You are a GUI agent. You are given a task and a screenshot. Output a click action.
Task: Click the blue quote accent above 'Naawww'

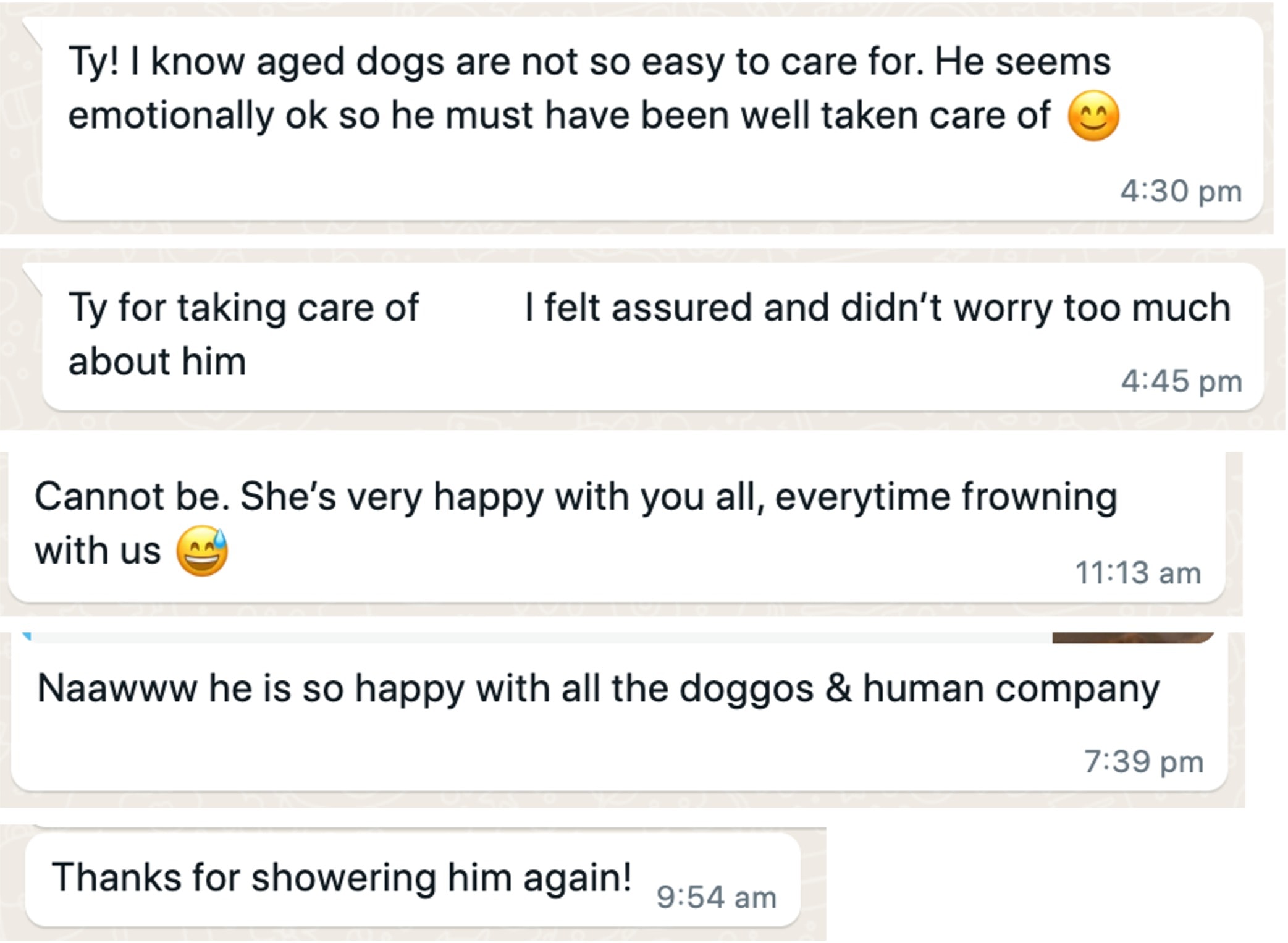coord(26,636)
